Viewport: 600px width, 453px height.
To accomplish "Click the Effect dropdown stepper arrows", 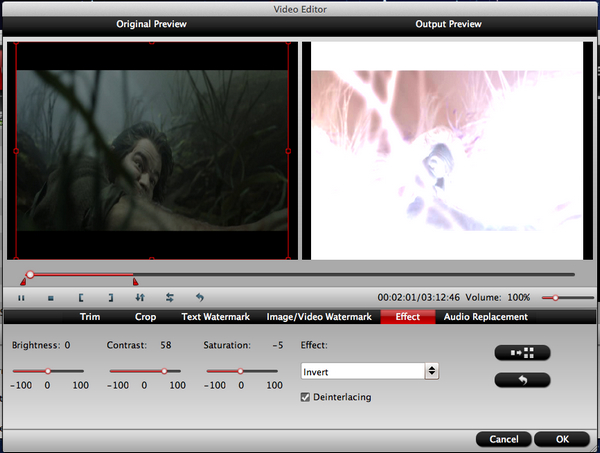I will point(432,371).
